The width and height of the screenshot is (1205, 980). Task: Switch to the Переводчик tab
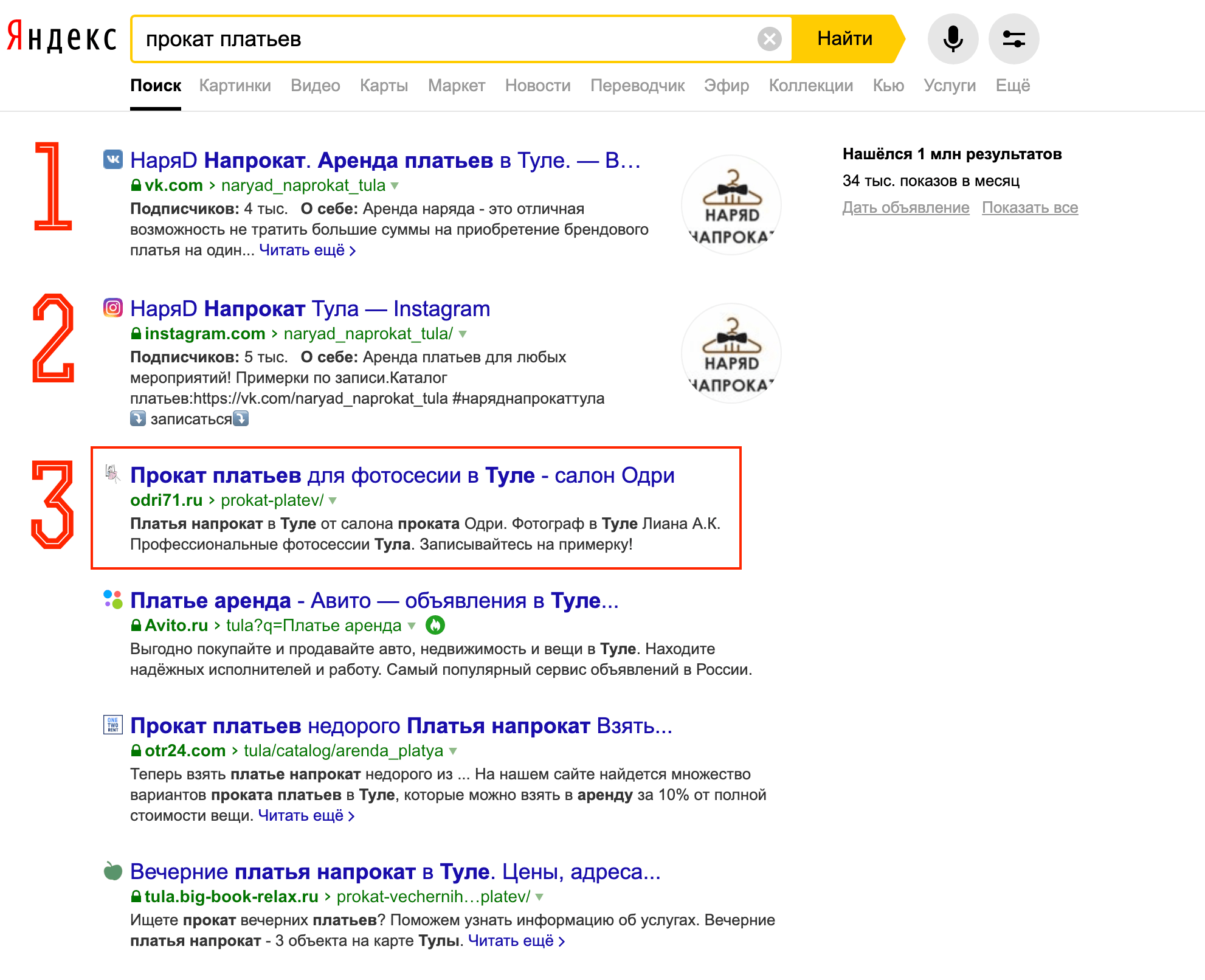pyautogui.click(x=638, y=86)
